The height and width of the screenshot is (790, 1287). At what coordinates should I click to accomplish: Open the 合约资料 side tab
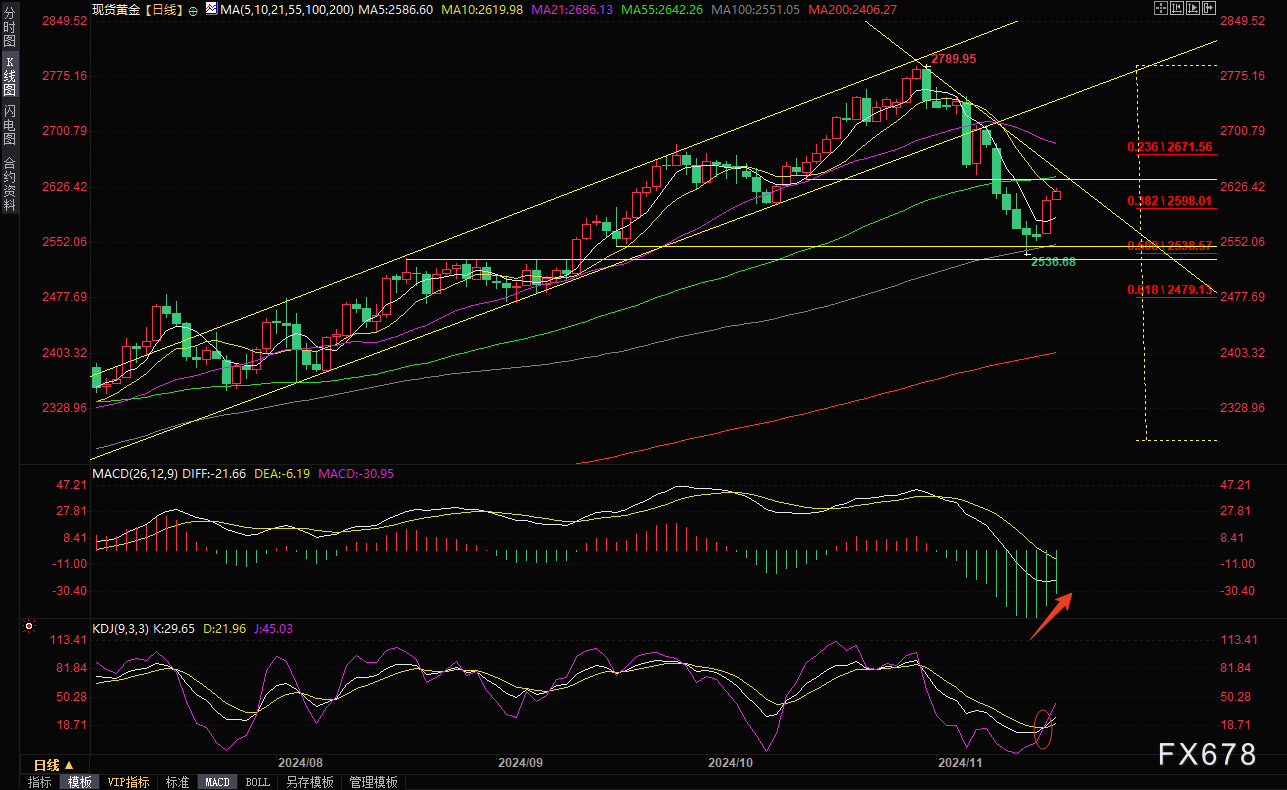click(9, 183)
